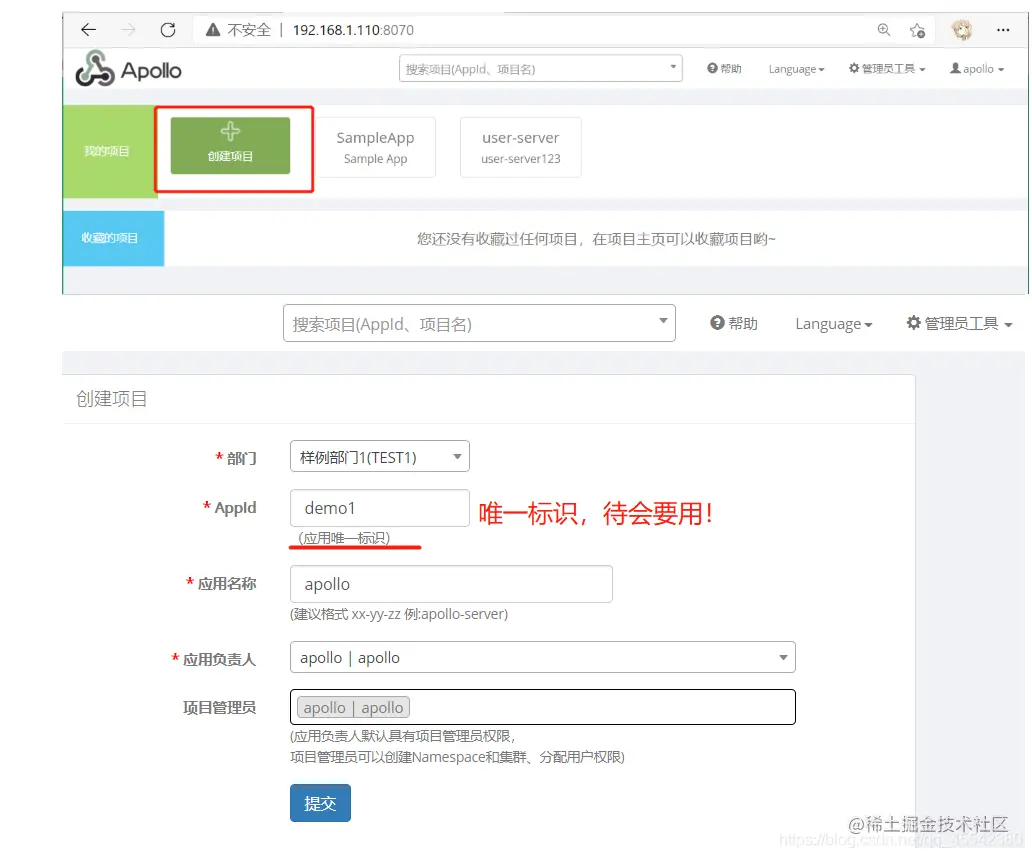Click the browser forward arrow
The width and height of the screenshot is (1032, 858).
coord(128,30)
